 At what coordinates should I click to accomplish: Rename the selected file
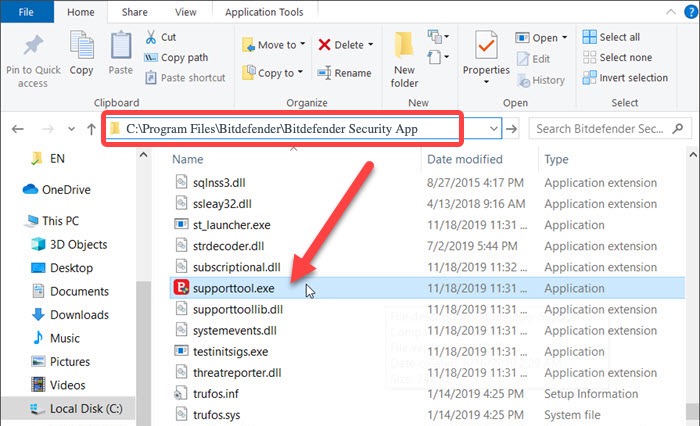tap(344, 73)
